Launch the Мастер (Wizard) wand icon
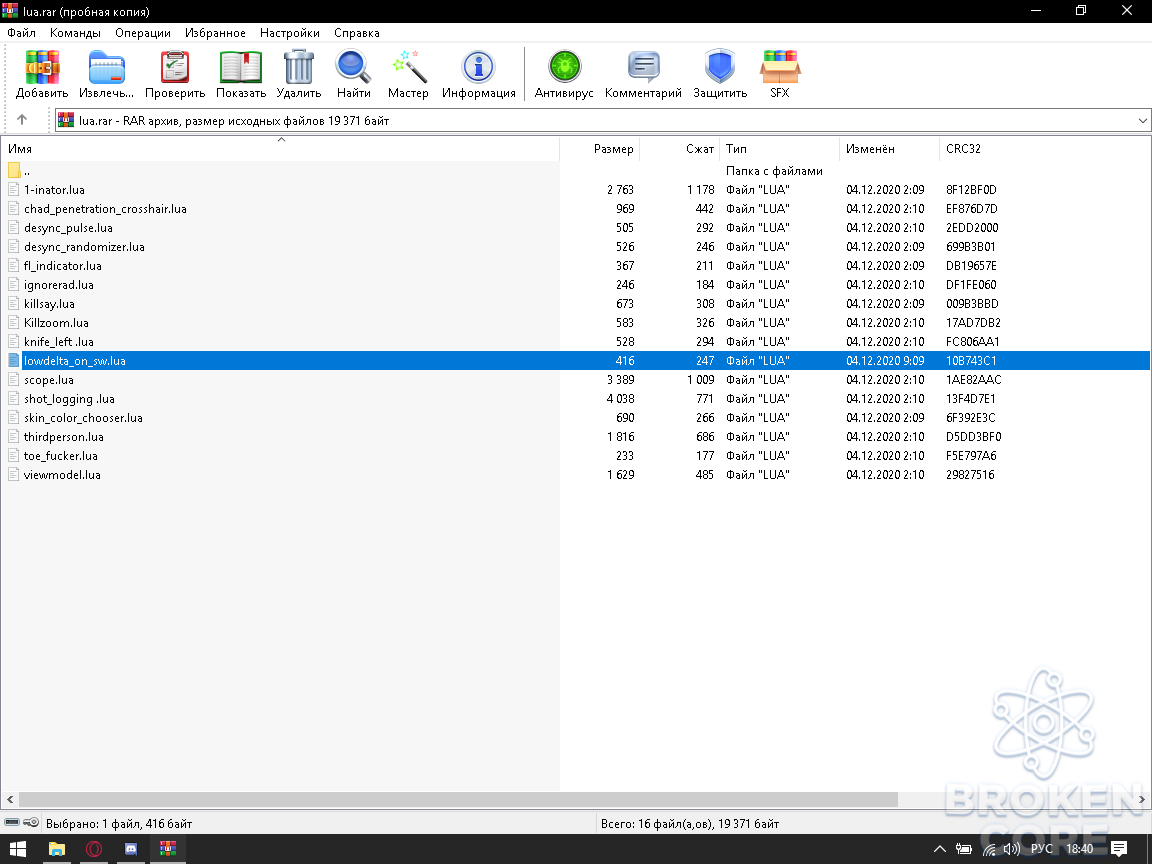The height and width of the screenshot is (864, 1152). (408, 68)
